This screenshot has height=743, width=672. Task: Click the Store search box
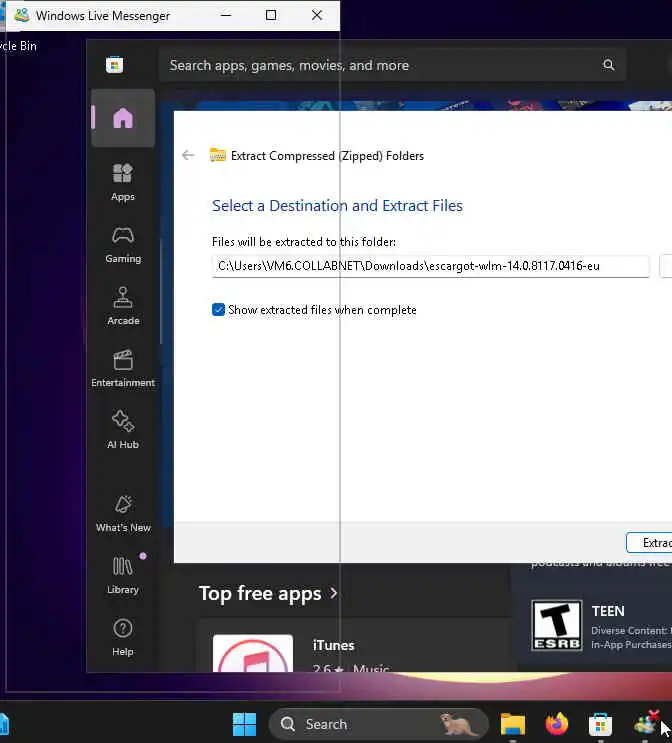pyautogui.click(x=392, y=65)
